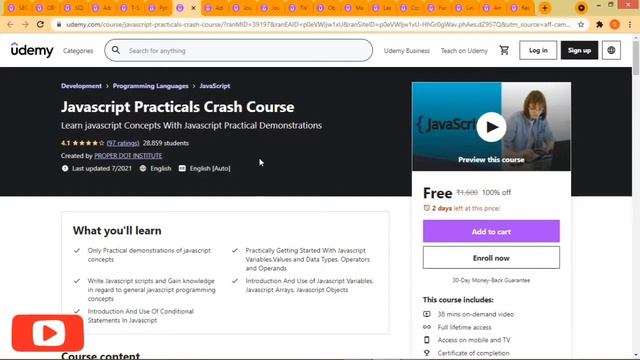Click the Add to cart button
Screen dimensions: 640x360
[x=491, y=231]
